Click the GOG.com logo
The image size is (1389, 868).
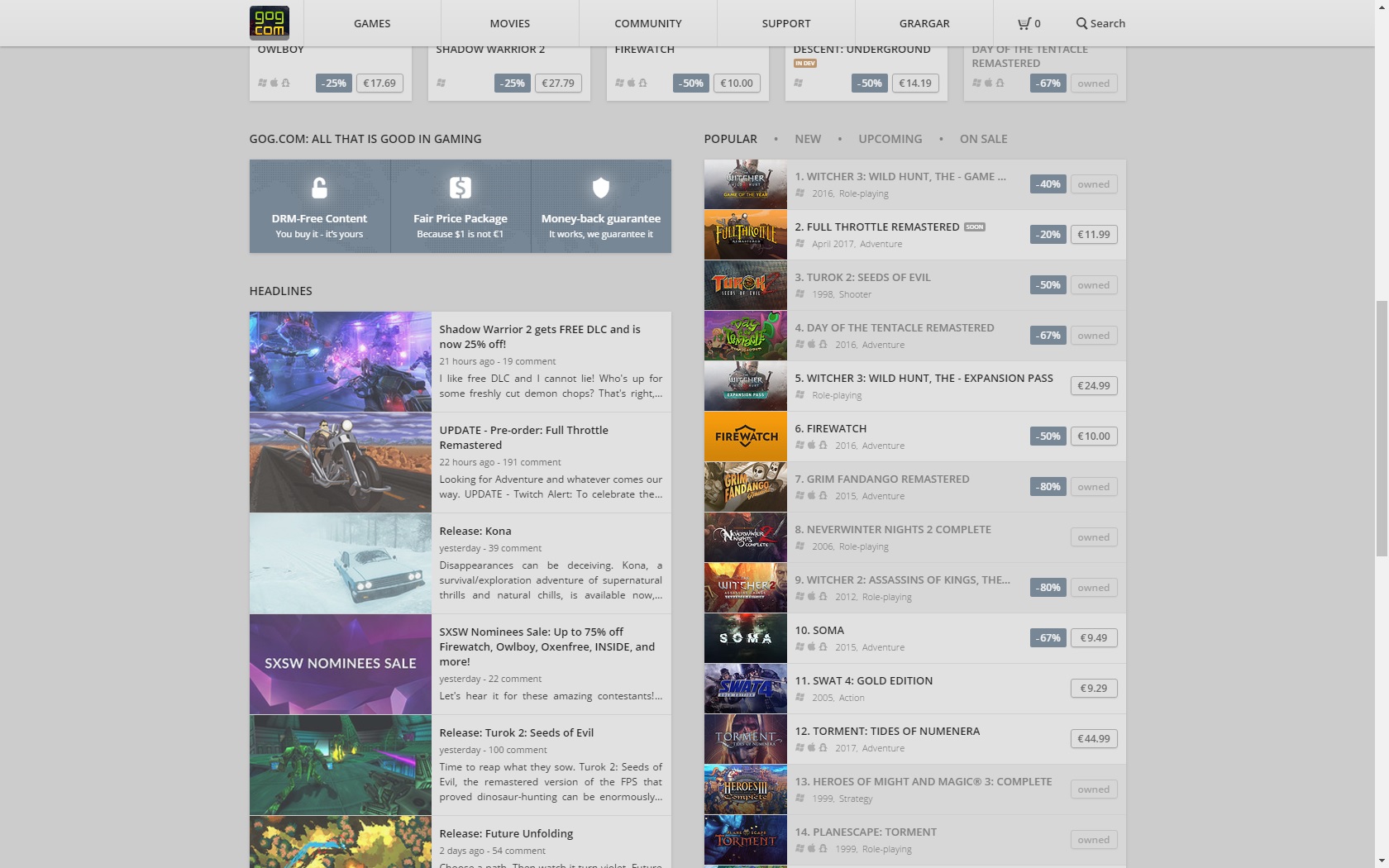(269, 22)
